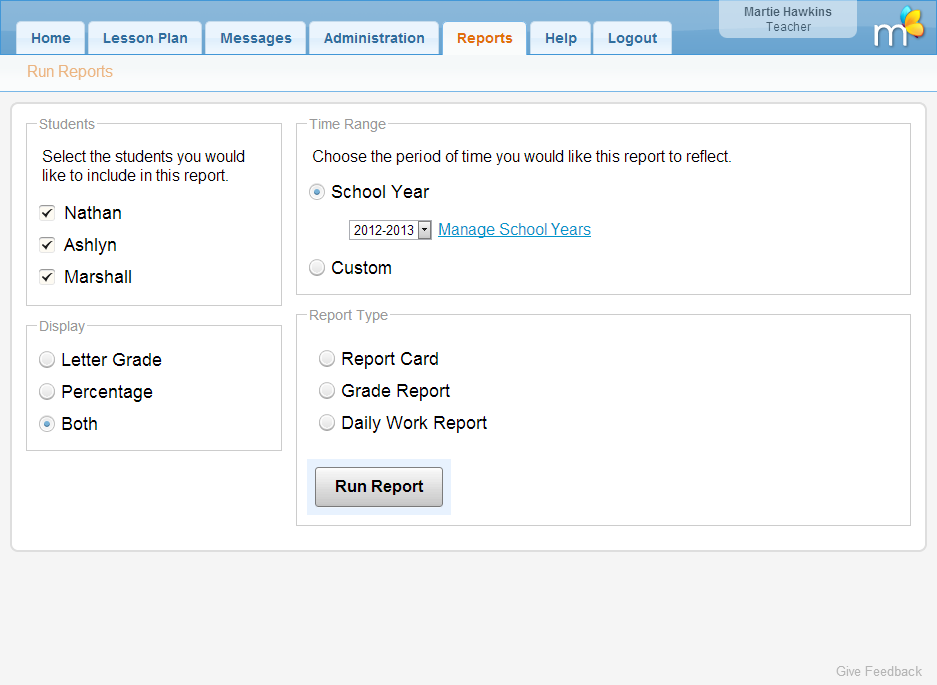This screenshot has width=937, height=685.
Task: Select the Letter Grade display option
Action: 47,360
